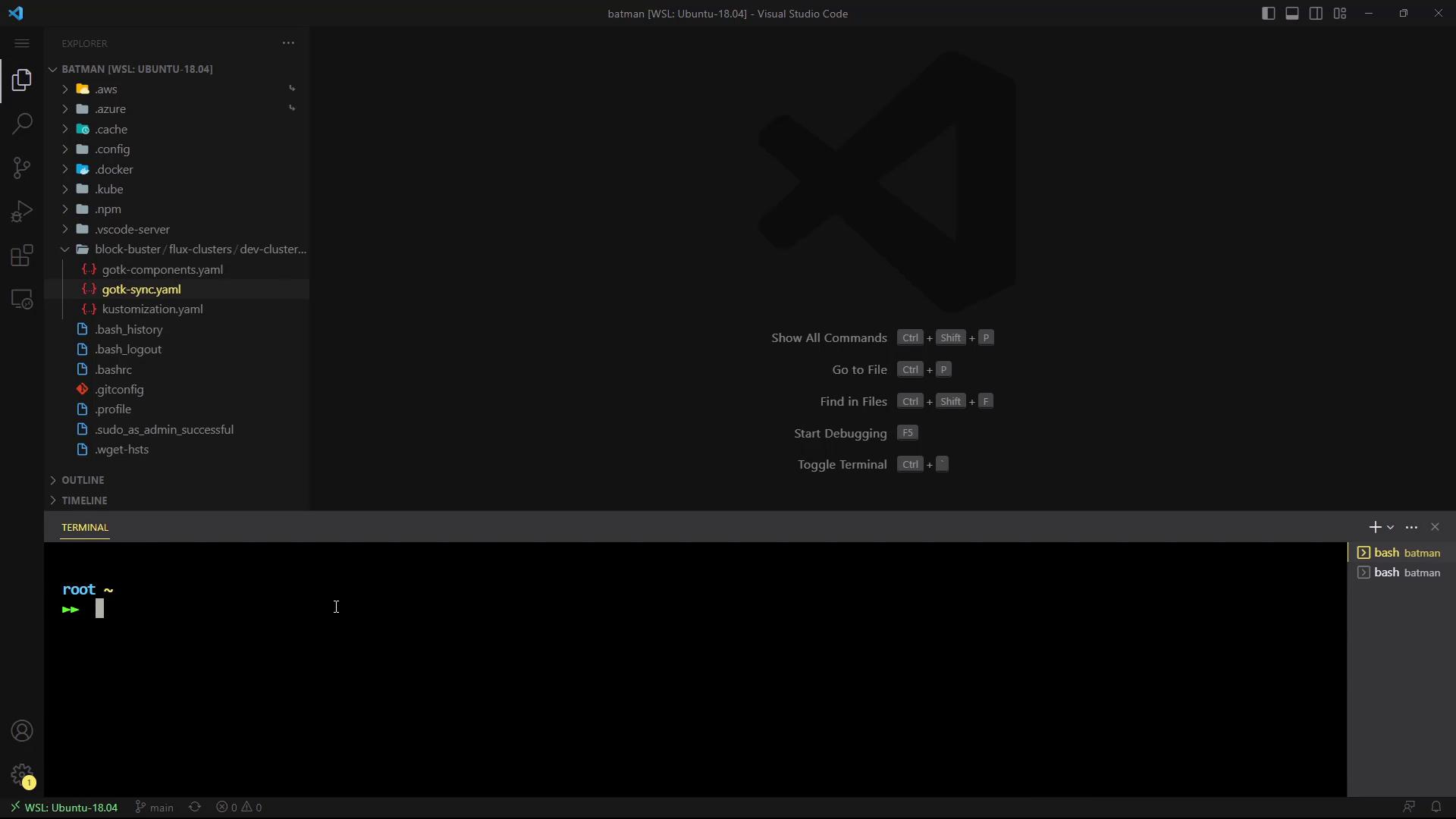Open the Explorer view in activity bar
The height and width of the screenshot is (819, 1456).
click(22, 80)
